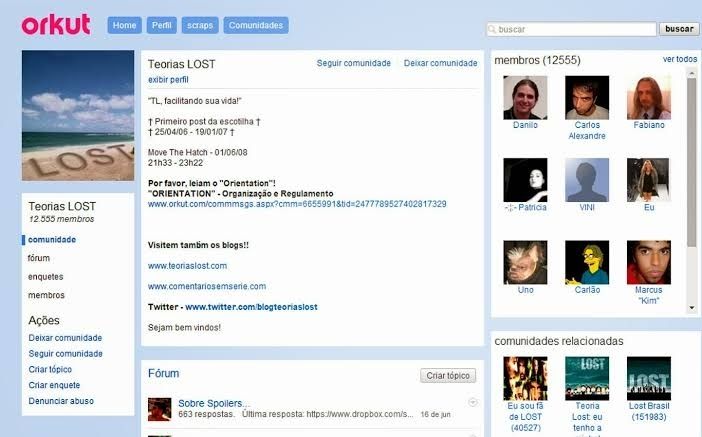Click the Fabiano name link
Image resolution: width=702 pixels, height=437 pixels.
(649, 125)
